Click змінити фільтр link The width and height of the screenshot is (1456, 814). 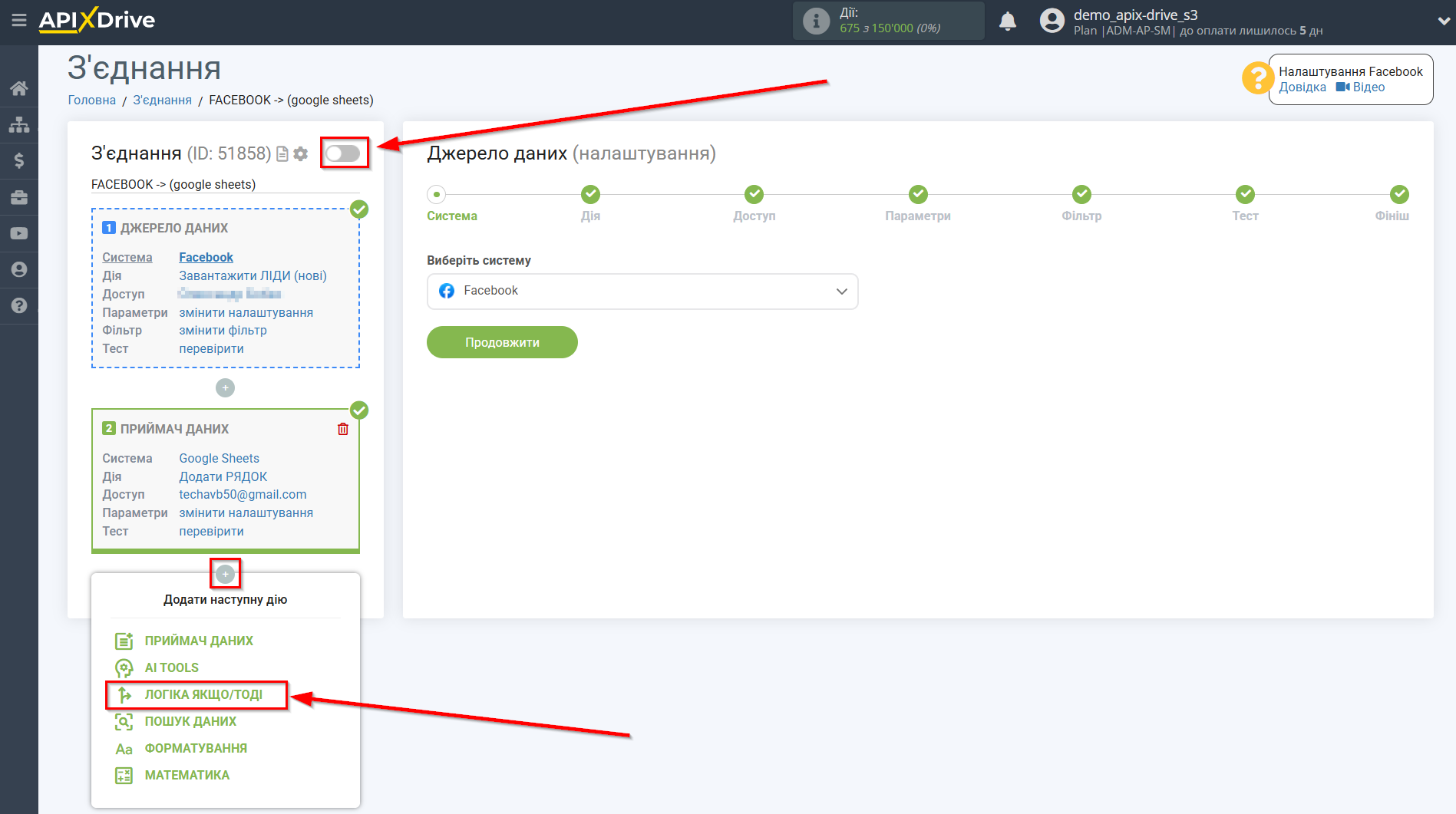point(223,330)
